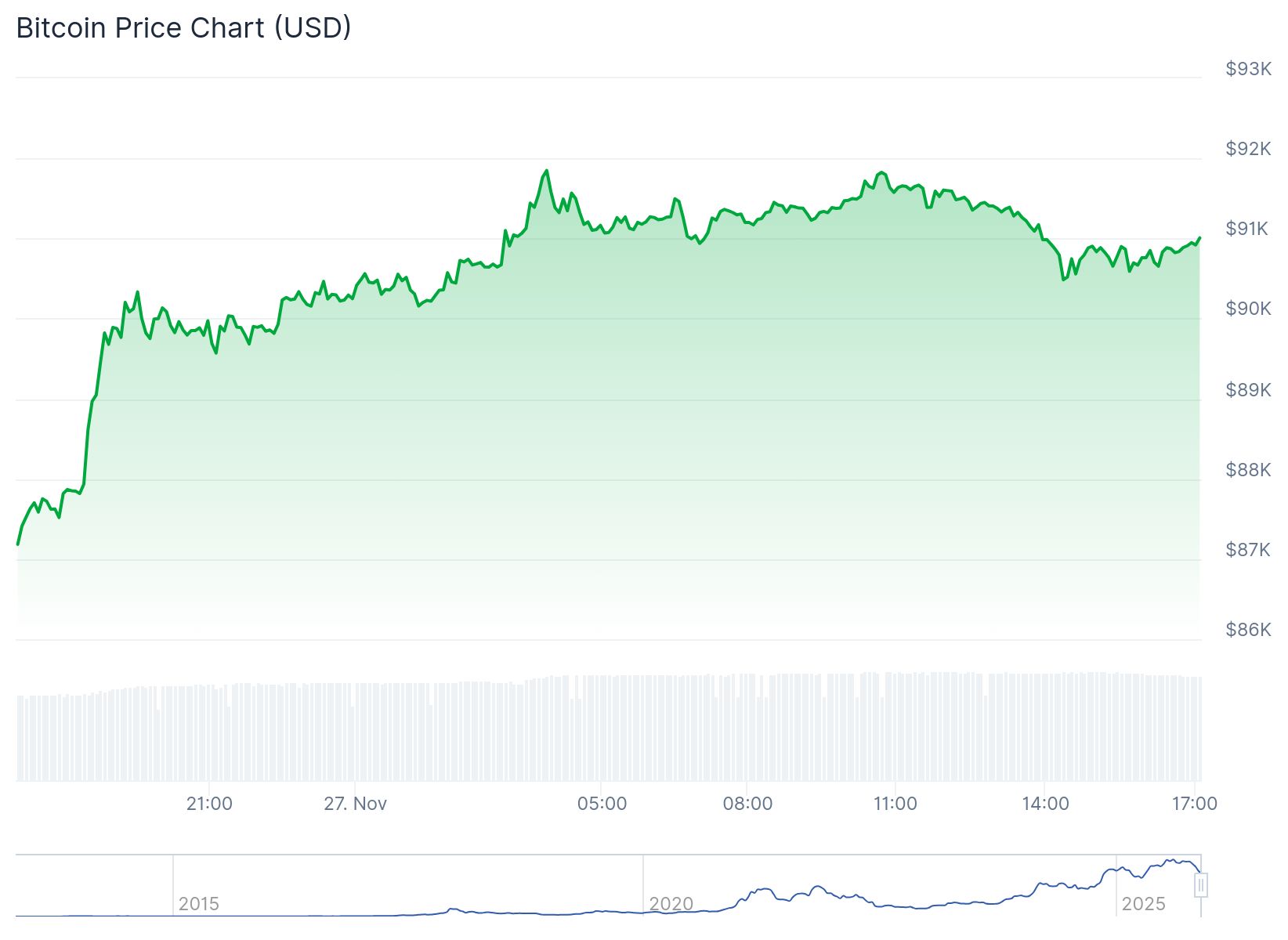This screenshot has width=1288, height=940.
Task: Click the $92K price axis label
Action: pyautogui.click(x=1248, y=149)
